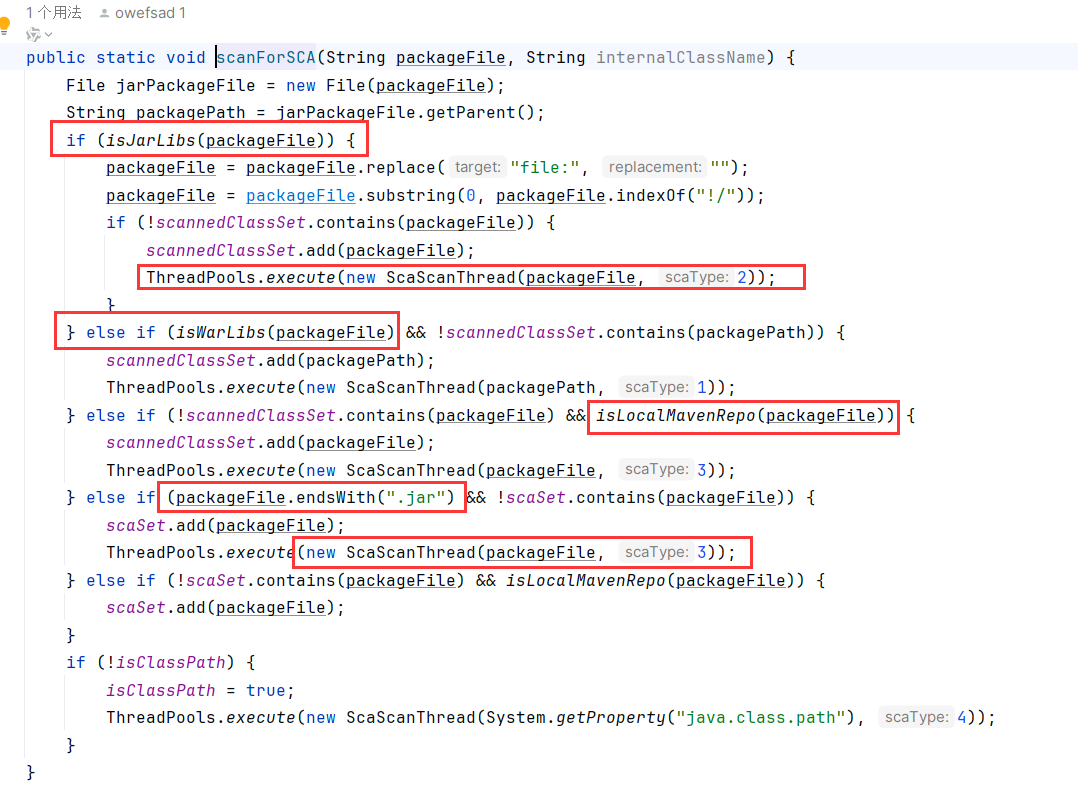Click the "replacement:" parameter hint

[655, 168]
